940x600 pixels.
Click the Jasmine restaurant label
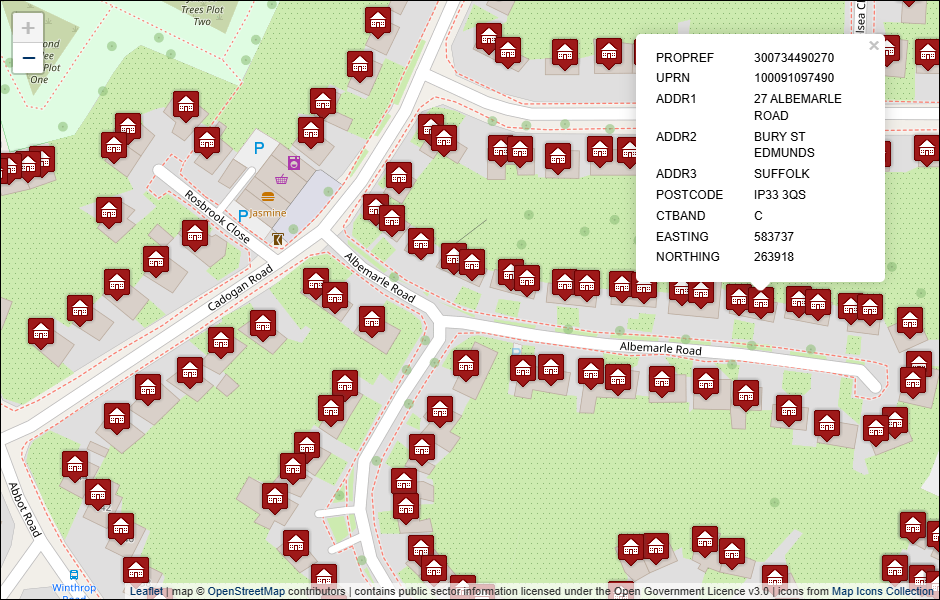click(267, 214)
